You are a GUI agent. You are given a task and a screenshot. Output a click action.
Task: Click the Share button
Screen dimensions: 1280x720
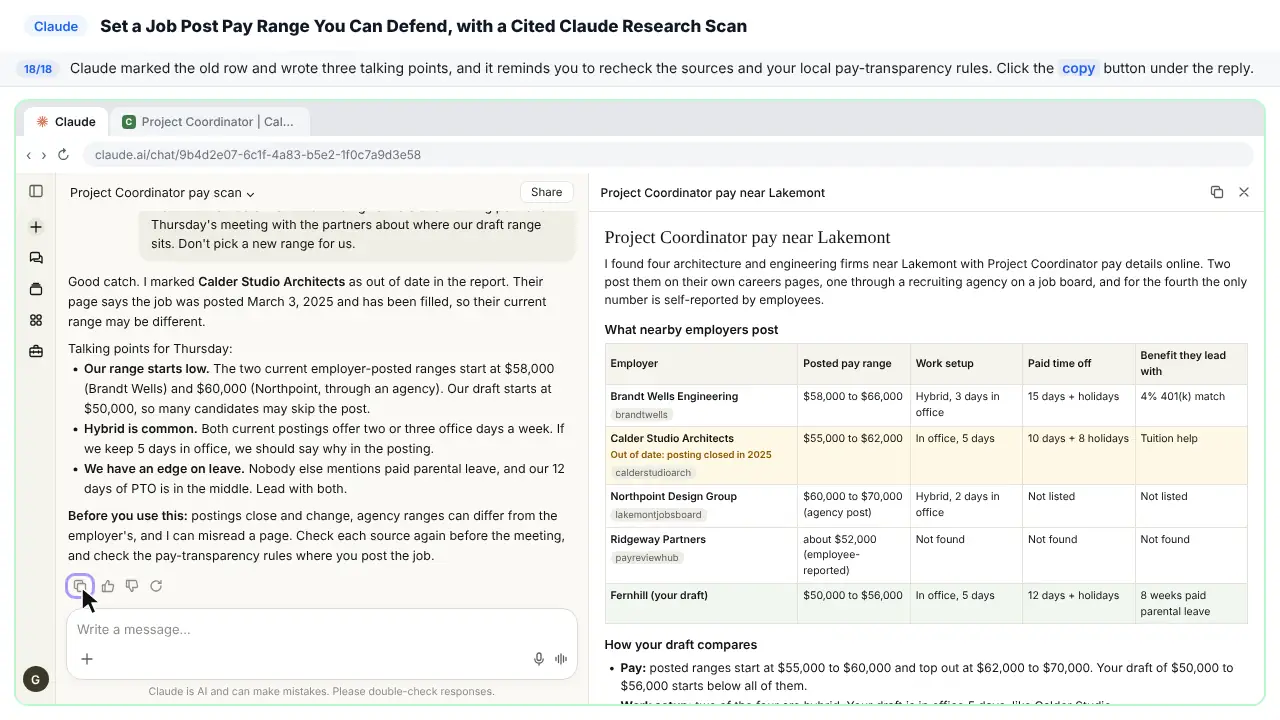click(x=546, y=192)
